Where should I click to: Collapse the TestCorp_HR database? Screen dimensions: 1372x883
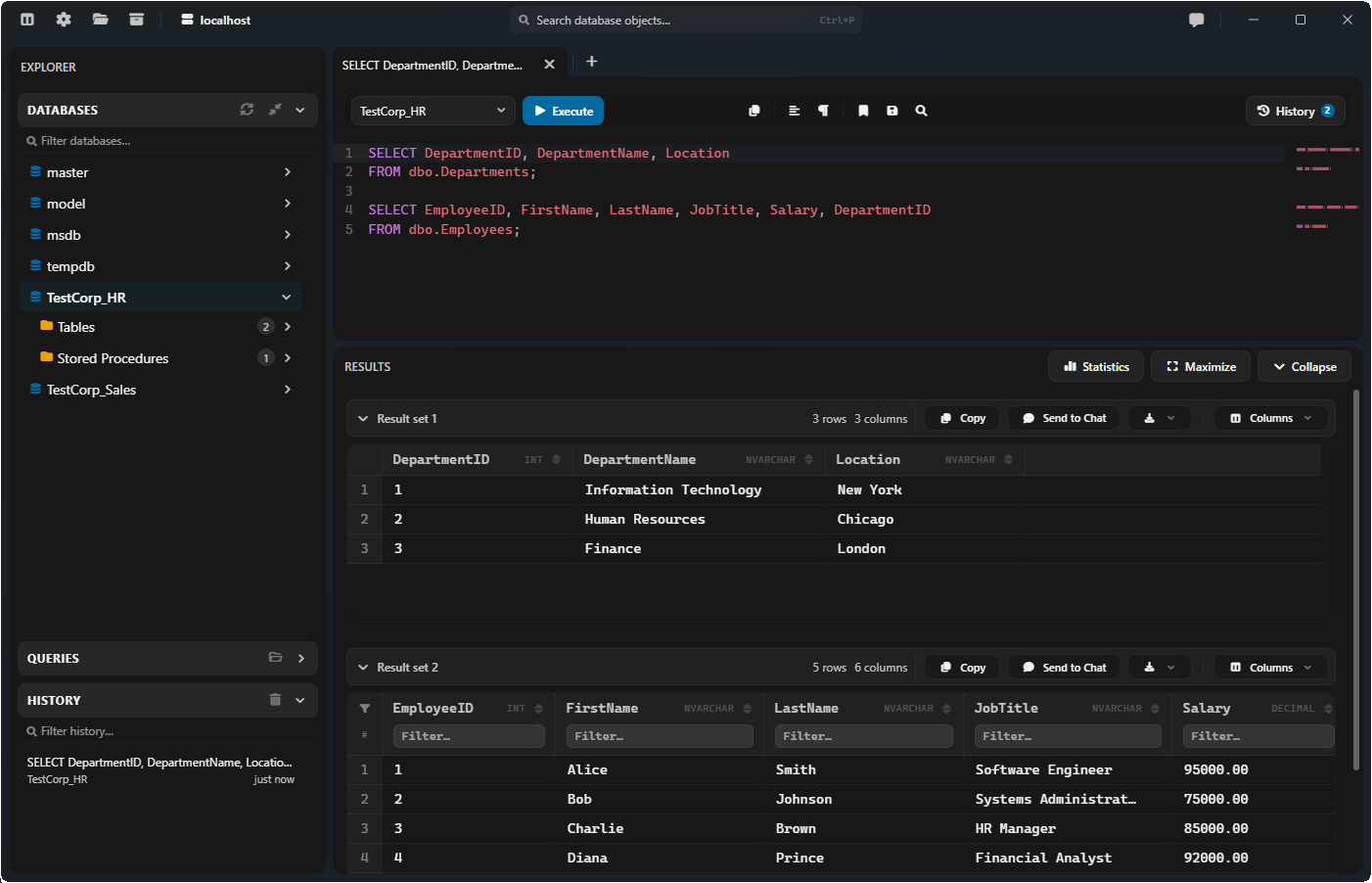coord(287,297)
